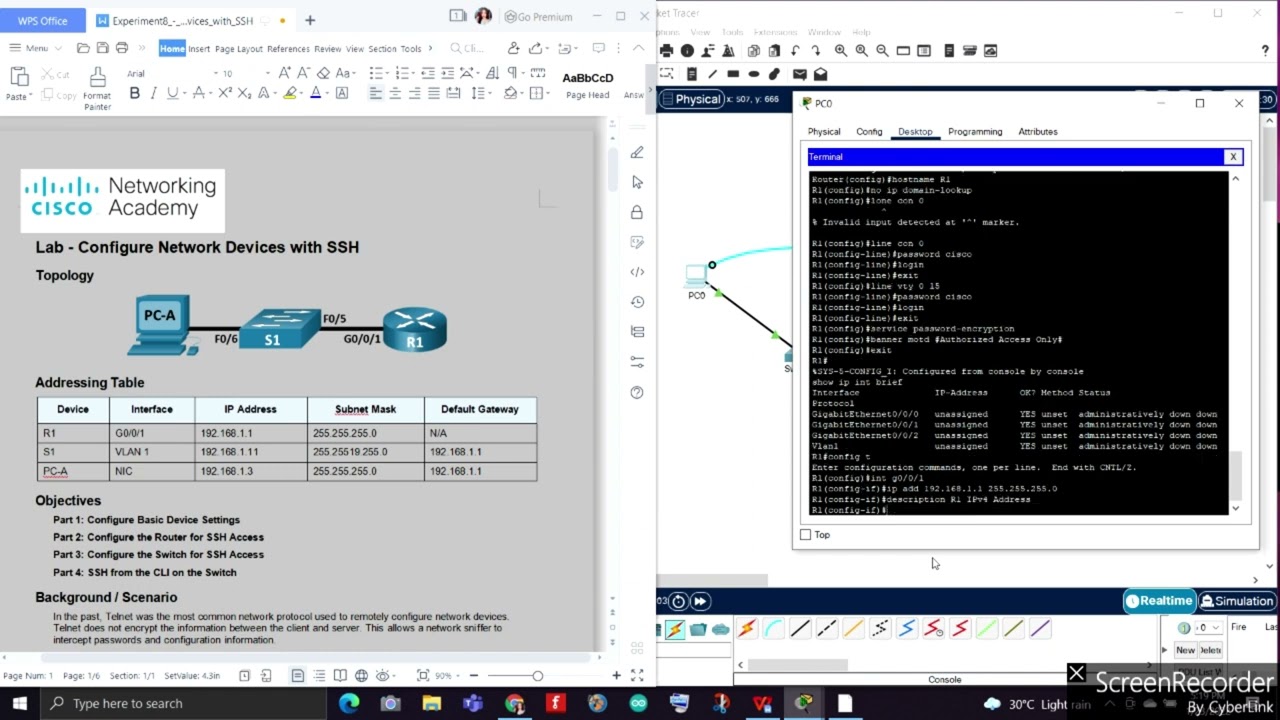Screen dimensions: 1280x720
Task: Switch to PC0 Attributes tab
Action: point(1038,131)
